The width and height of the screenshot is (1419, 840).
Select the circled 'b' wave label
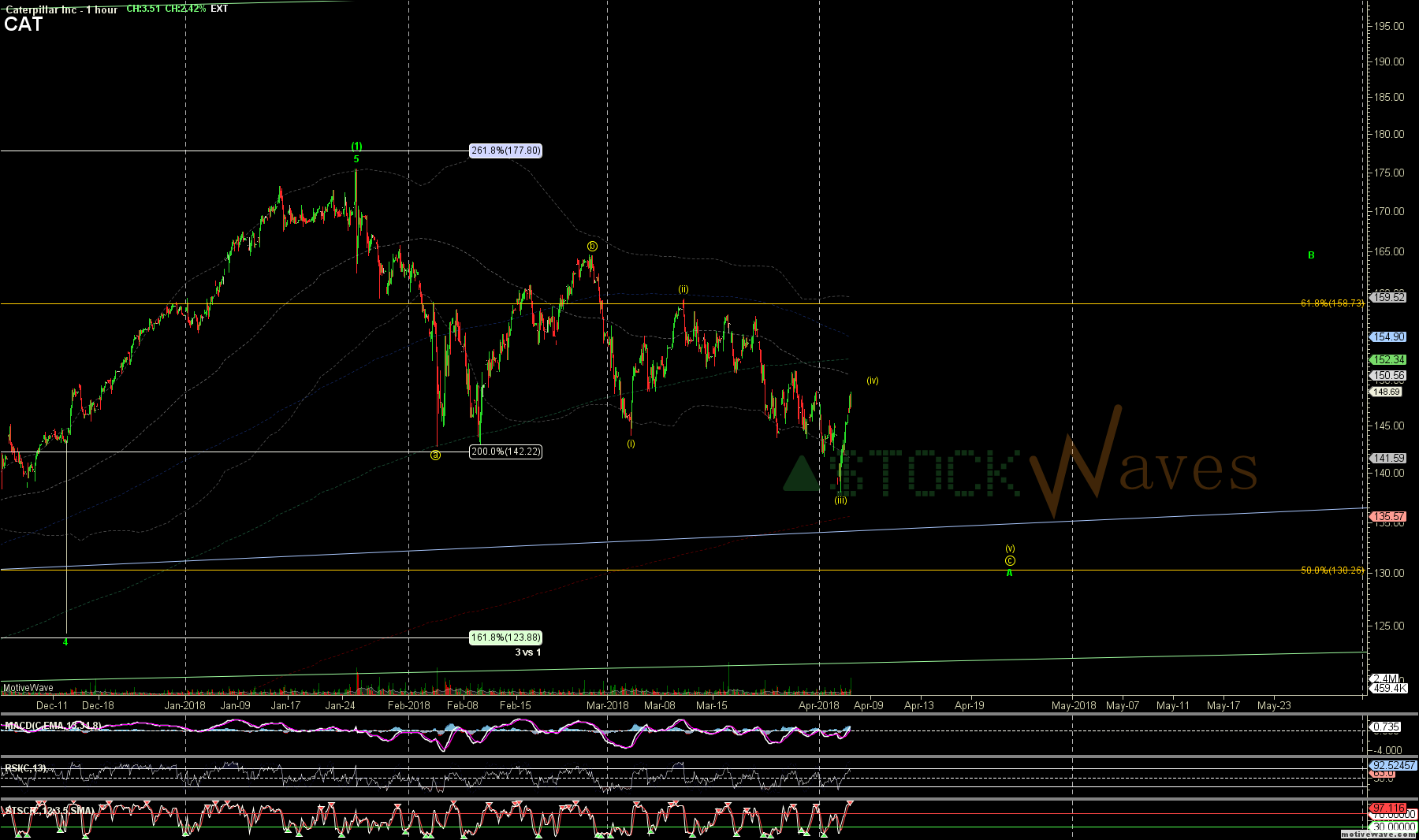592,247
